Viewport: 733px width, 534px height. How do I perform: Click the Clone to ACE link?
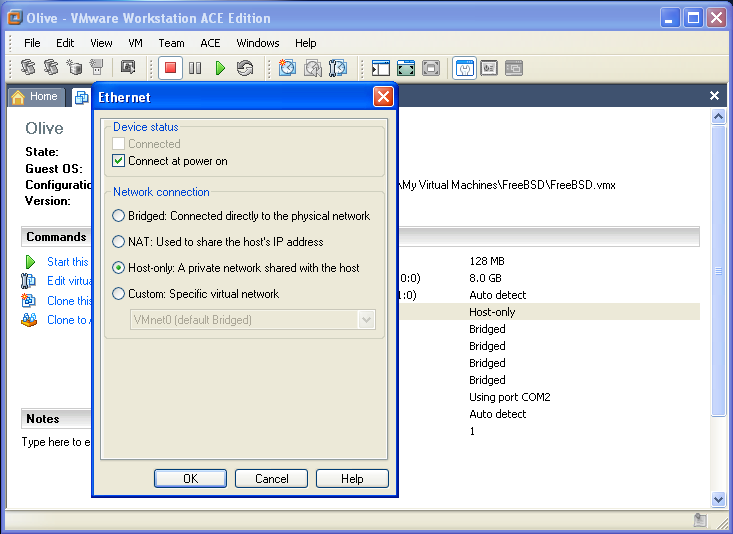point(69,320)
